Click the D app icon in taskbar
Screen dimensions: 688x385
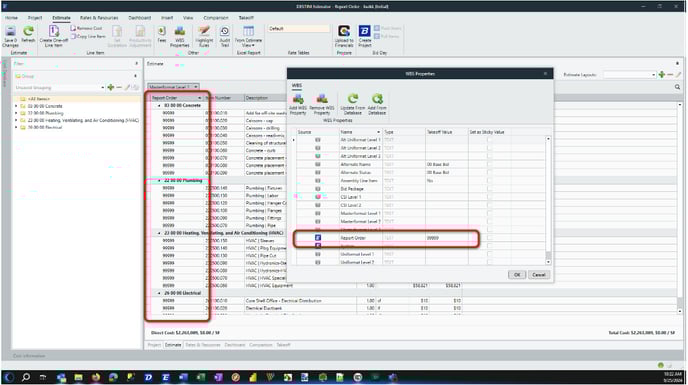(148, 377)
